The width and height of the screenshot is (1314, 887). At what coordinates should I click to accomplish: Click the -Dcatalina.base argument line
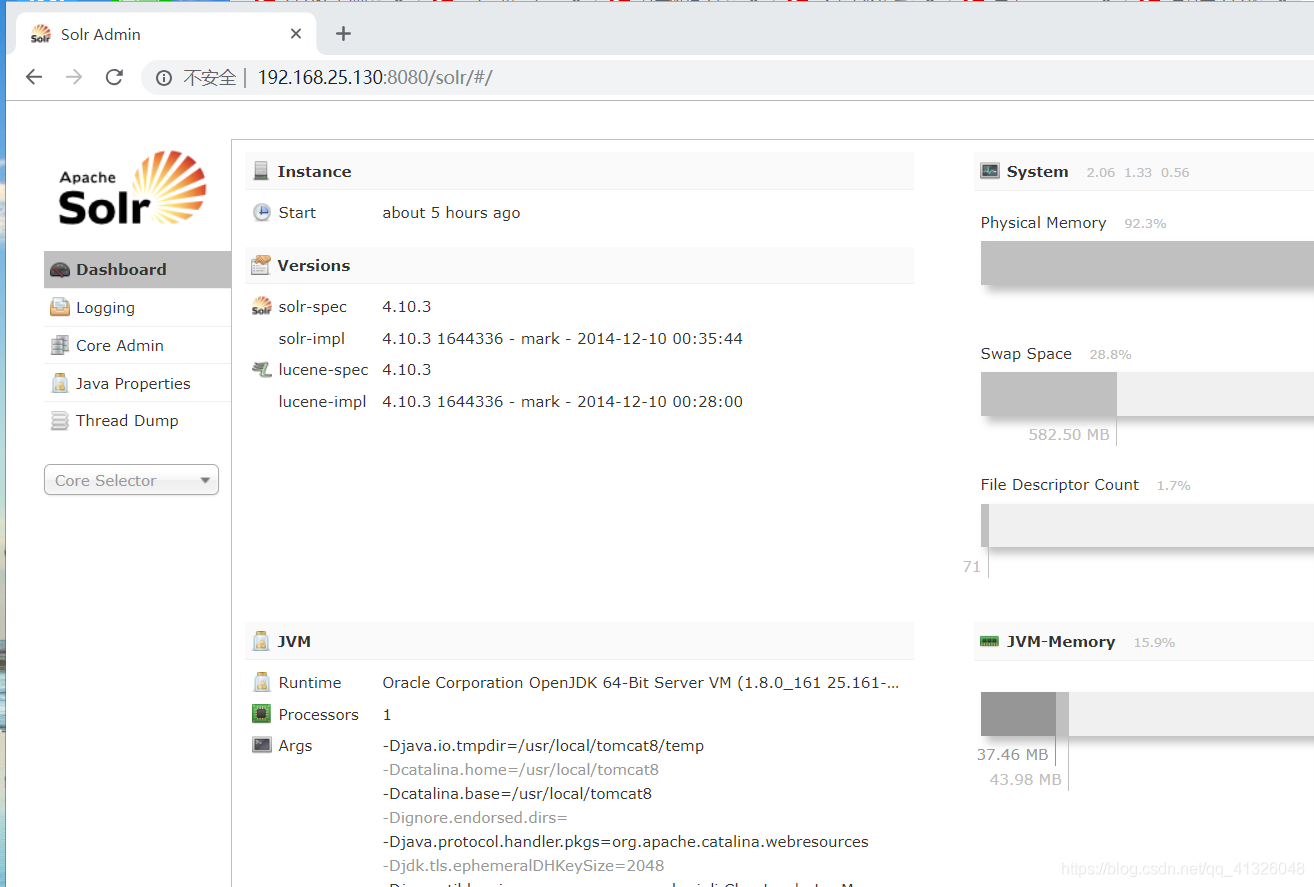pyautogui.click(x=517, y=794)
